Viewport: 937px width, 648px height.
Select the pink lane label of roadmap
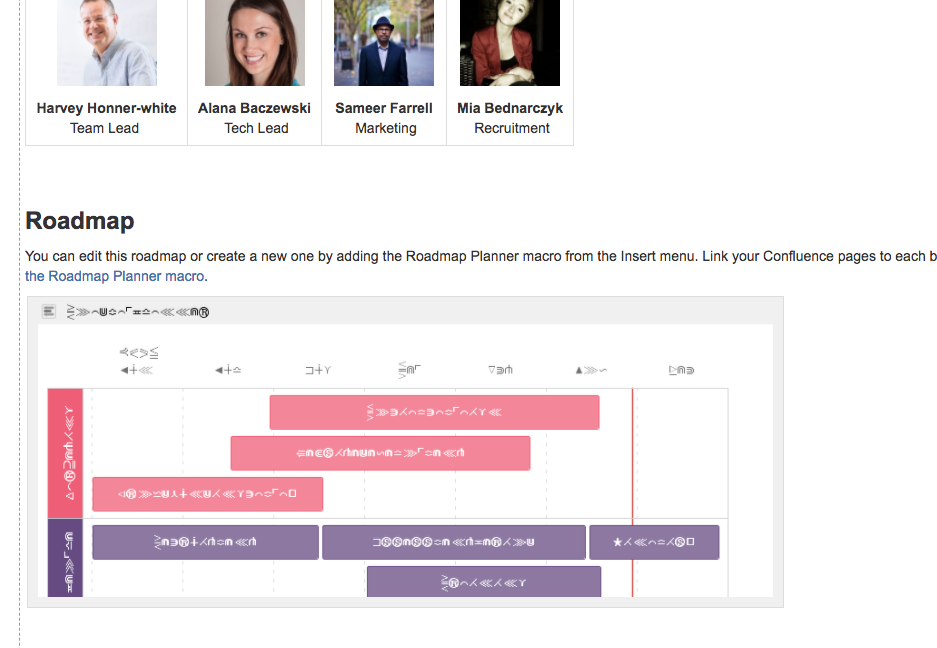pyautogui.click(x=65, y=453)
